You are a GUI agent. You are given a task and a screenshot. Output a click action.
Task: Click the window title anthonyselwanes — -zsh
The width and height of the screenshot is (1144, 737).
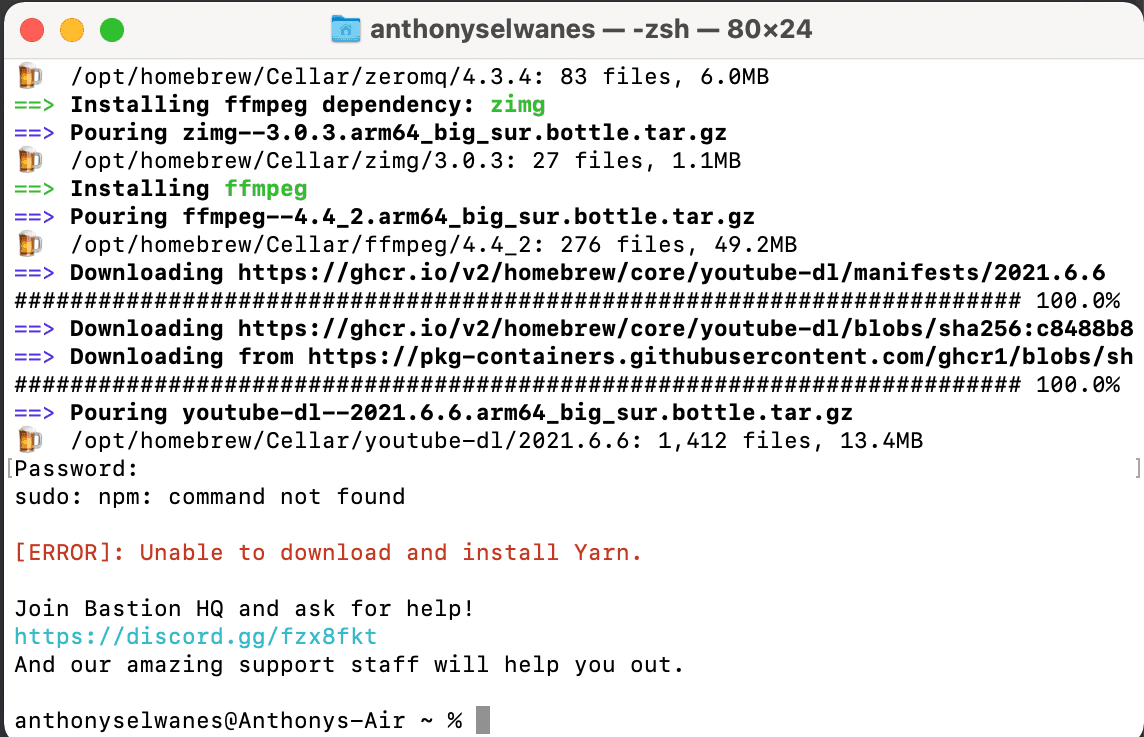click(591, 29)
